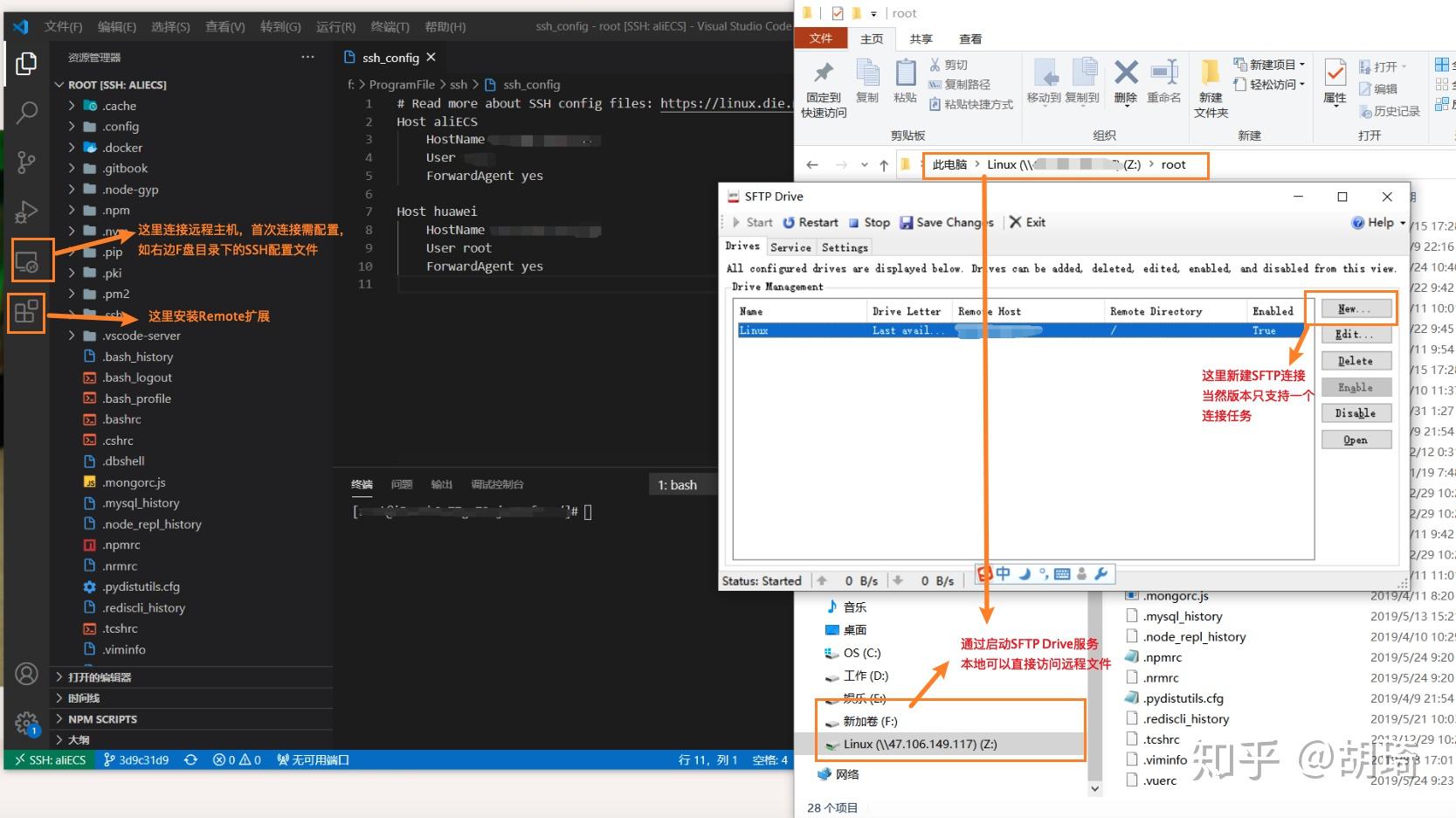
Task: Click the explorer panel more actions ellipsis
Action: (x=307, y=57)
